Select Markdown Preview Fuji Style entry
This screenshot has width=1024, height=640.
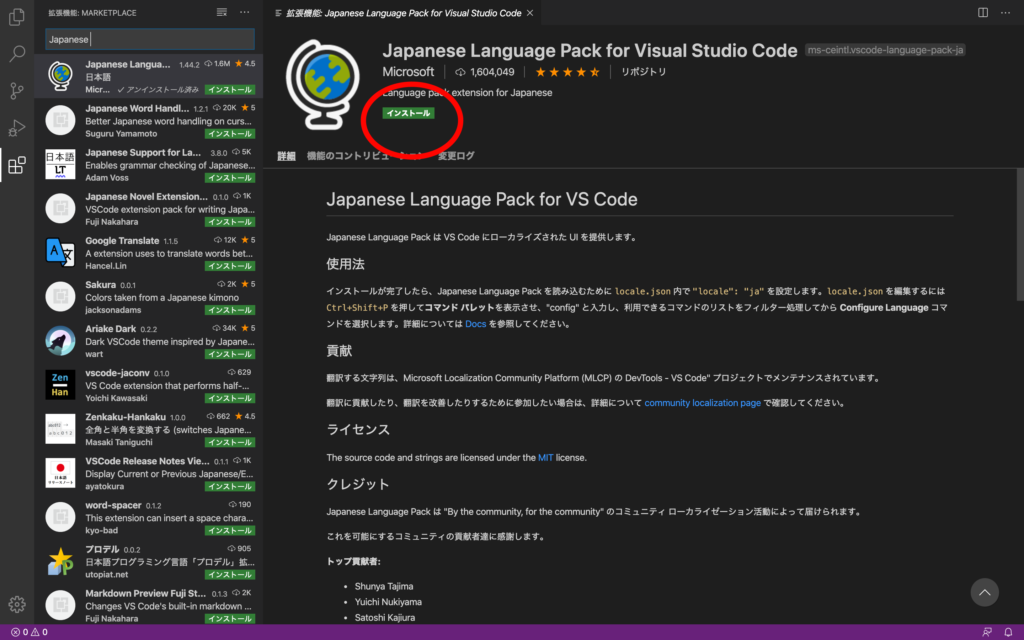coord(149,605)
